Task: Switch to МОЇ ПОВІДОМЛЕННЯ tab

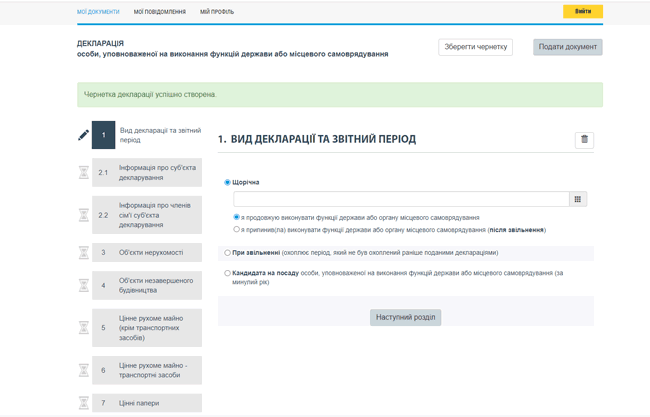Action: (160, 12)
